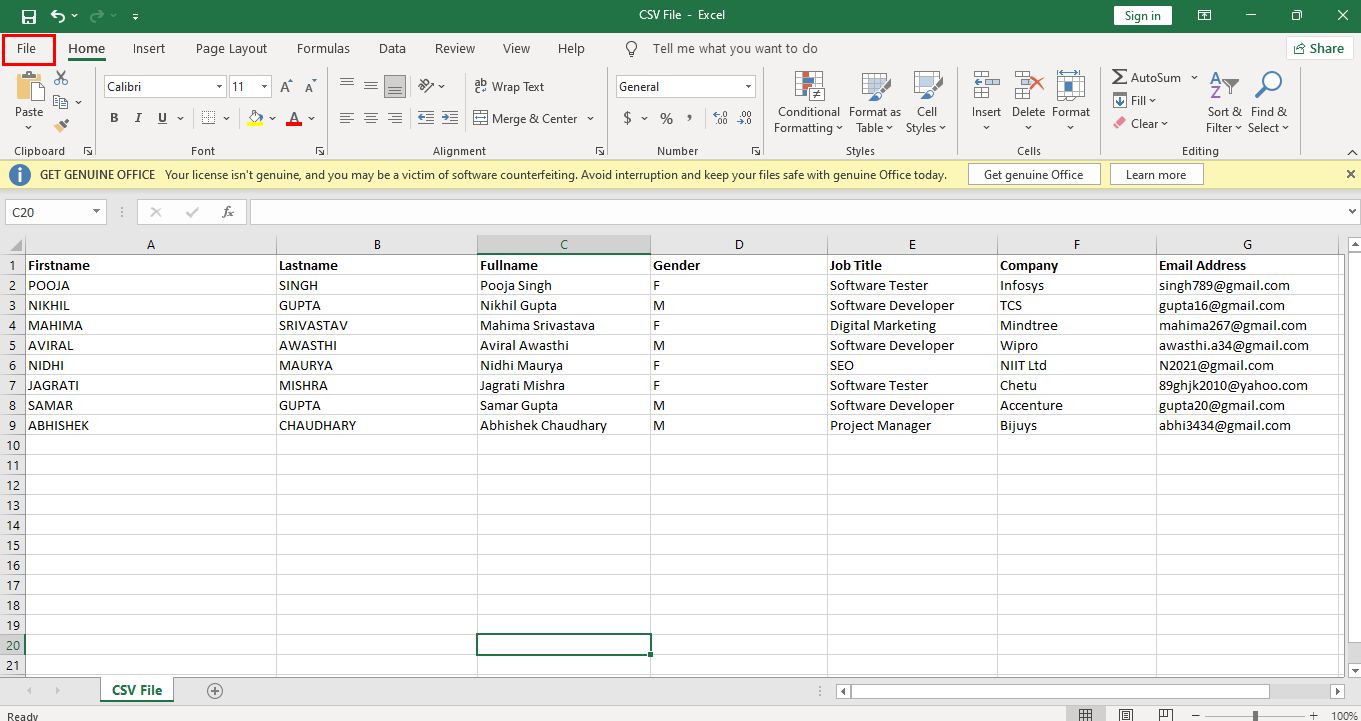Click the Format Painter brush icon
Screen dimensions: 1361x721
pos(61,125)
